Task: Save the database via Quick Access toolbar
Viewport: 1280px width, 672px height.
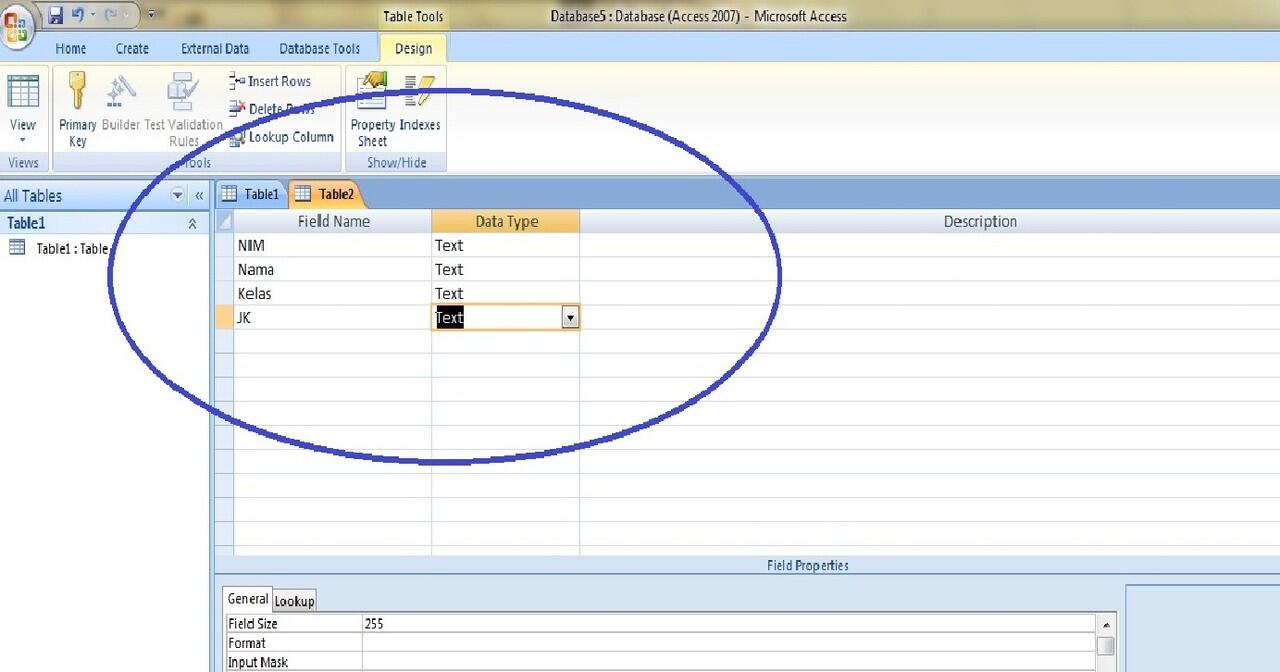Action: pyautogui.click(x=55, y=15)
